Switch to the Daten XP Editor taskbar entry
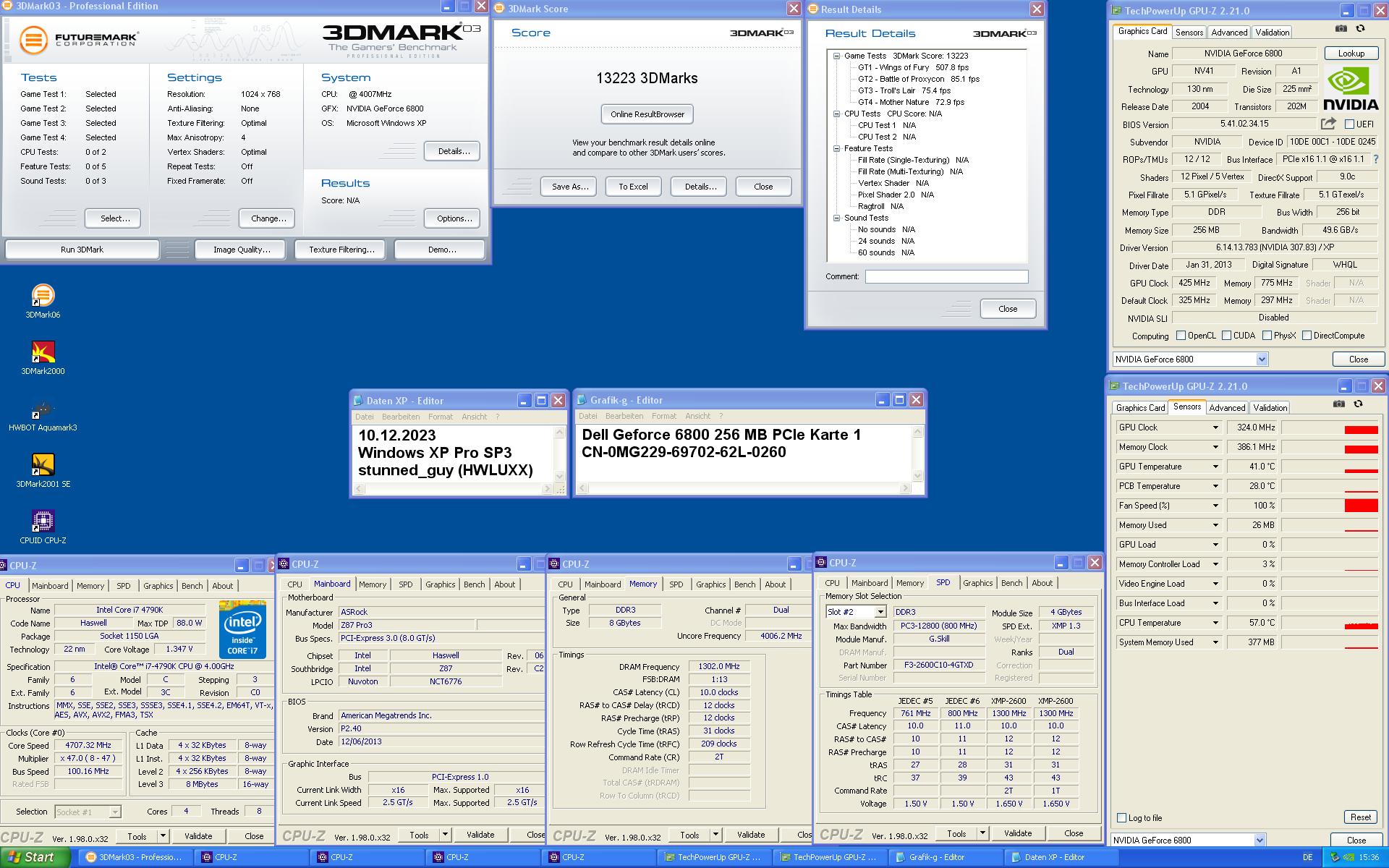 coord(1060,857)
